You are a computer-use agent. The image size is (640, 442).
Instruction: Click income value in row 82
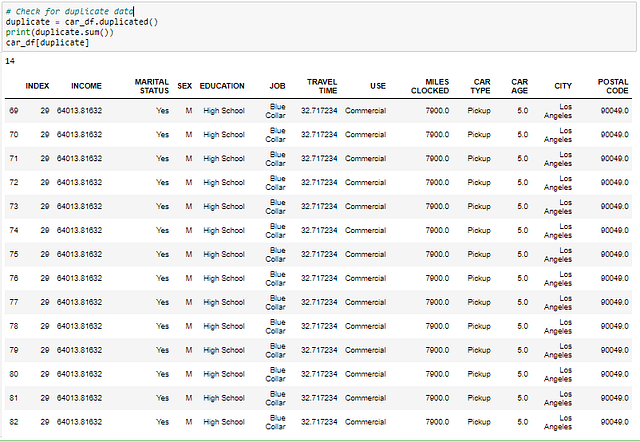79,422
